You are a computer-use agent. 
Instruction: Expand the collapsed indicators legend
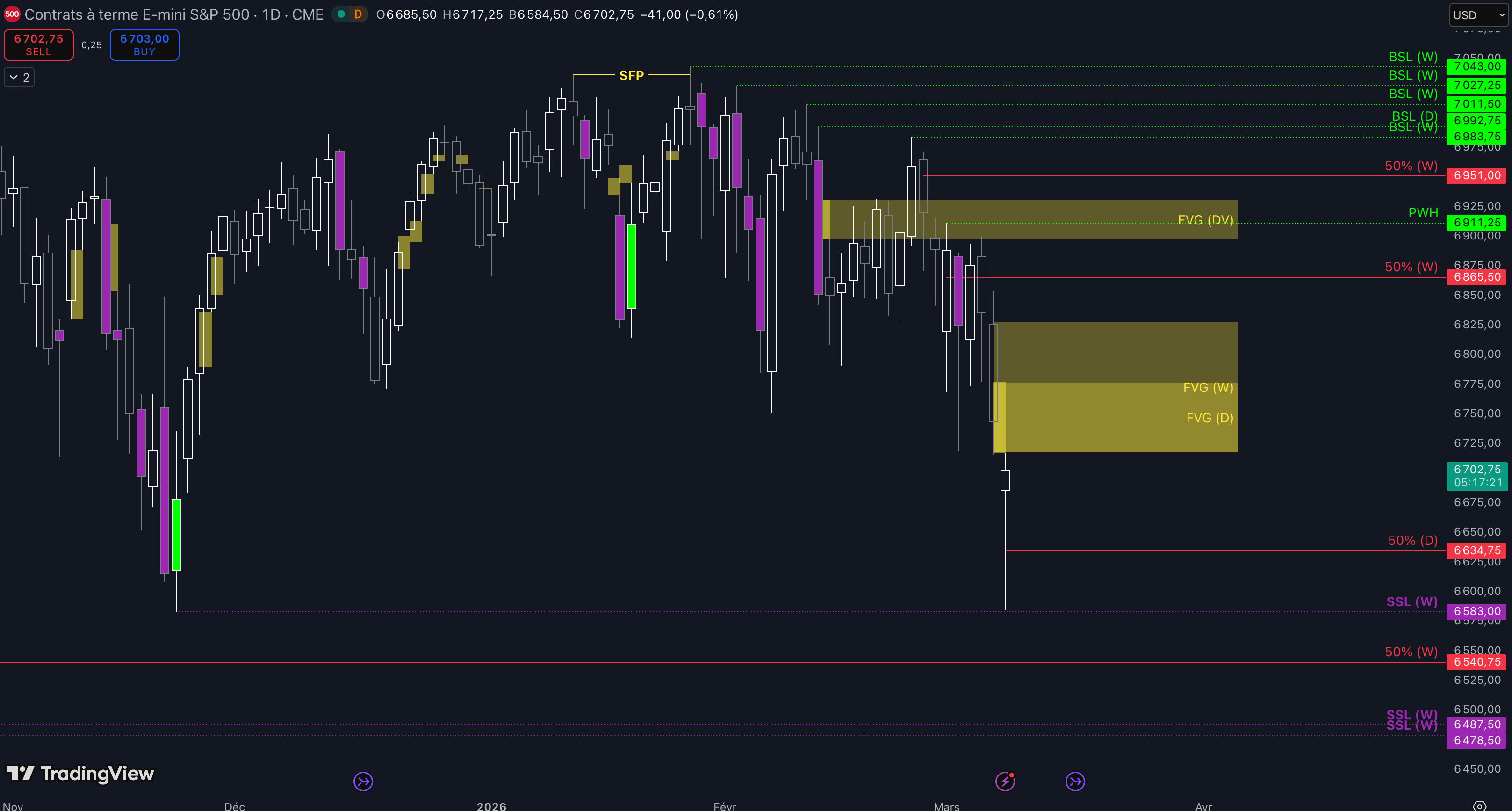pyautogui.click(x=19, y=77)
